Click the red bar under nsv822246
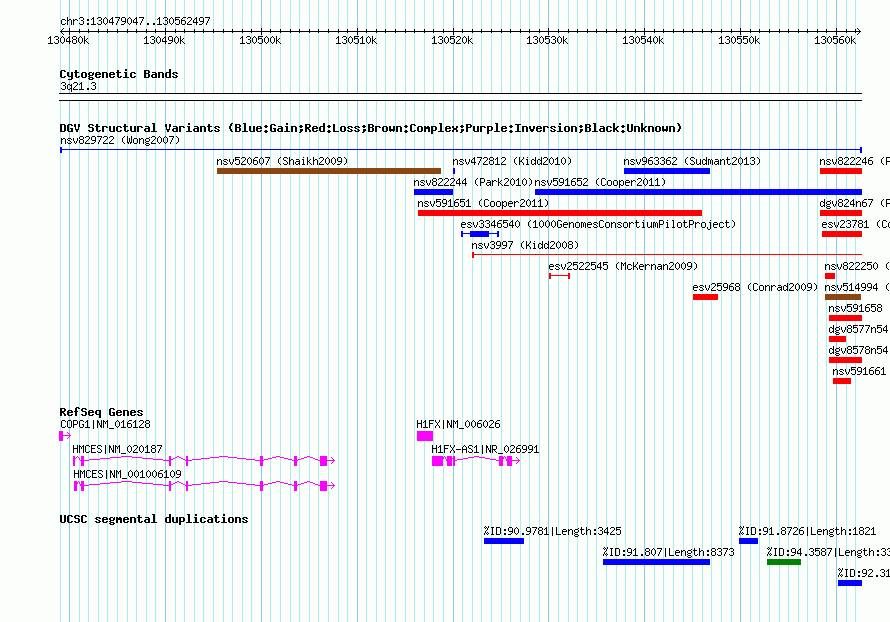 pyautogui.click(x=841, y=171)
